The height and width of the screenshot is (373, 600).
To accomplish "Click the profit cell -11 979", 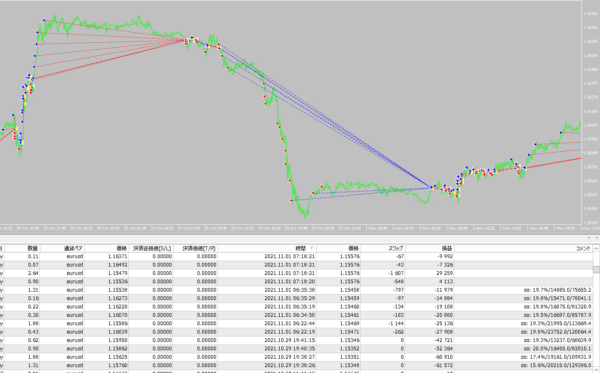I will pyautogui.click(x=444, y=290).
